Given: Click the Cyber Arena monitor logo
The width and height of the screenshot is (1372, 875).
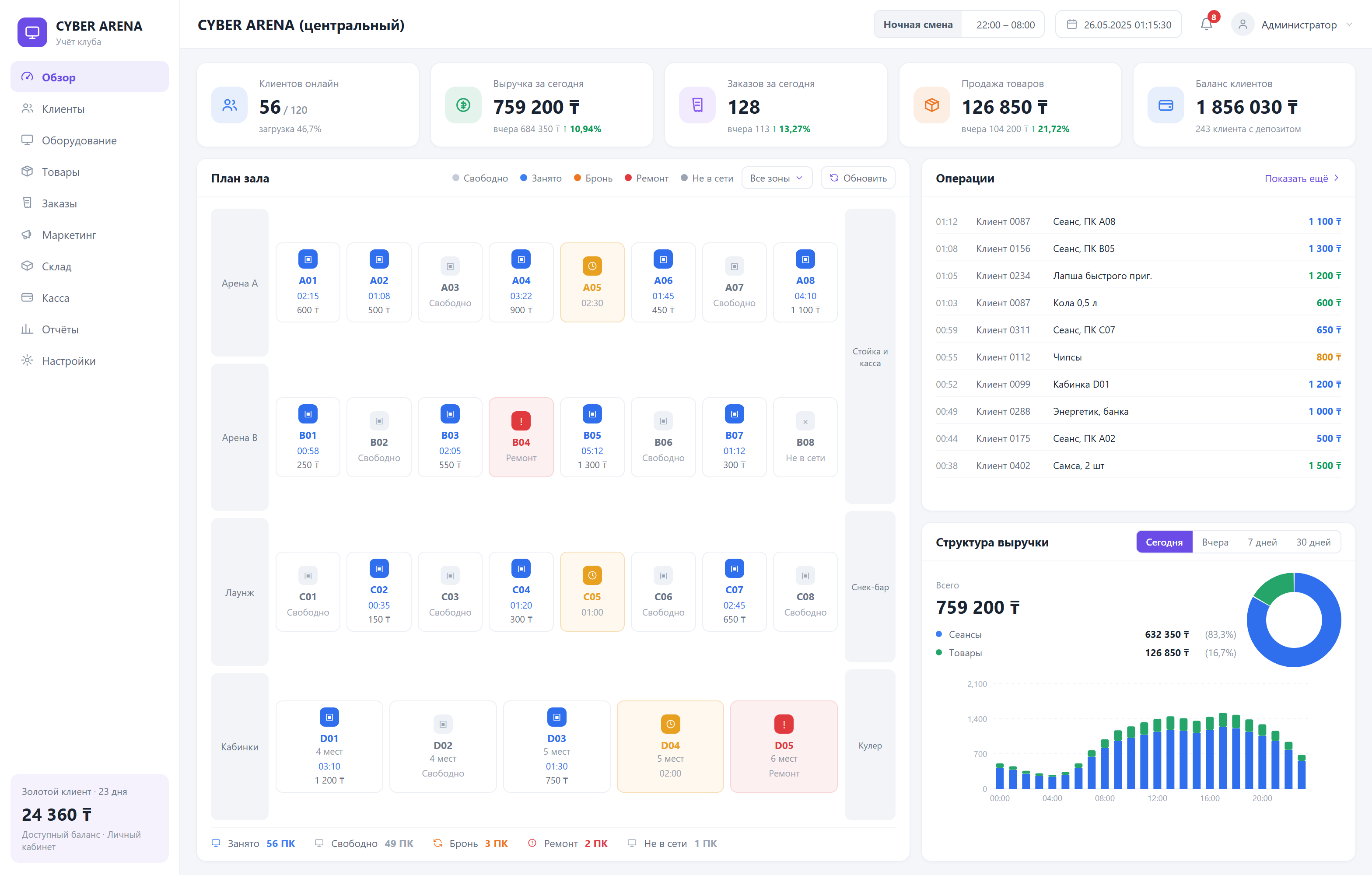Looking at the screenshot, I should [x=32, y=32].
